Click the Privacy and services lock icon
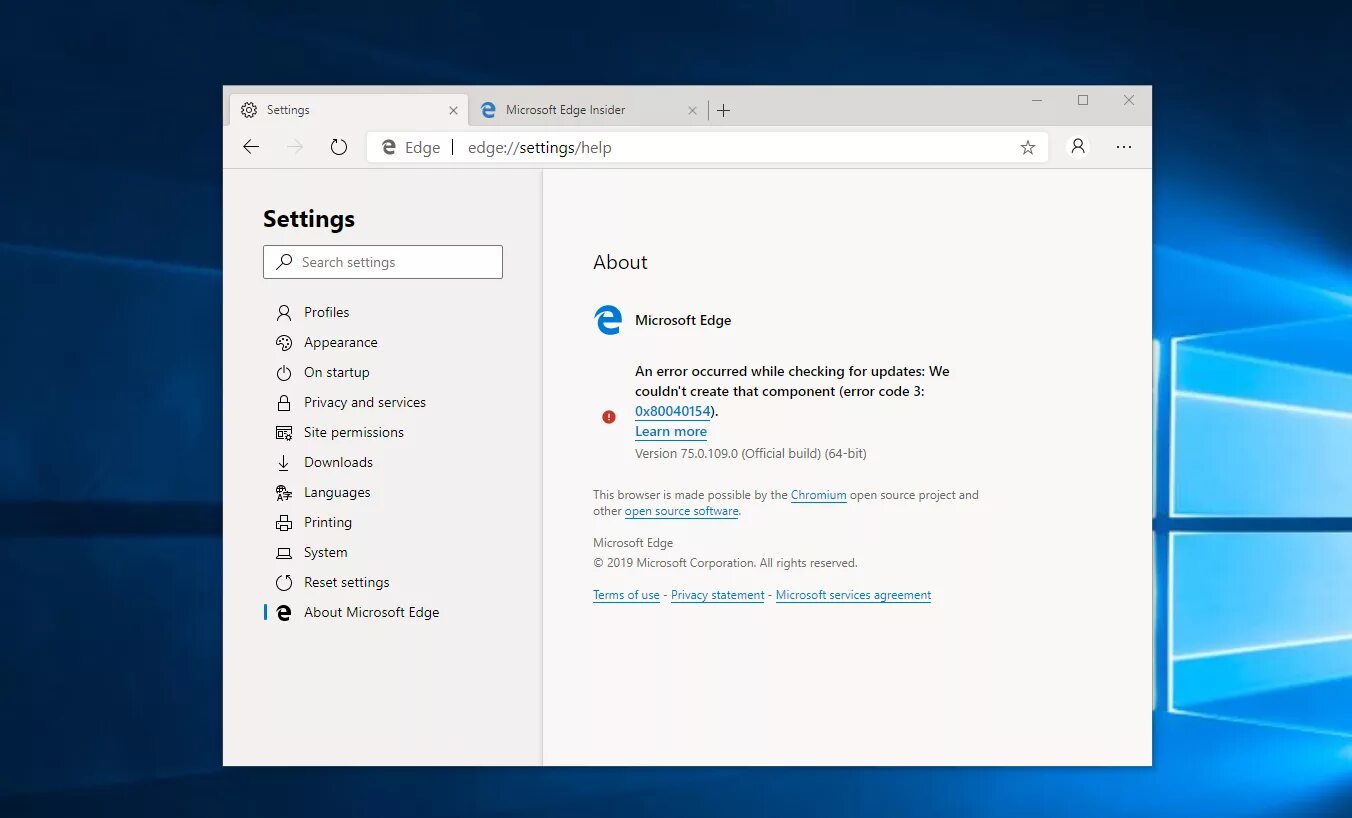This screenshot has height=818, width=1352. 284,402
